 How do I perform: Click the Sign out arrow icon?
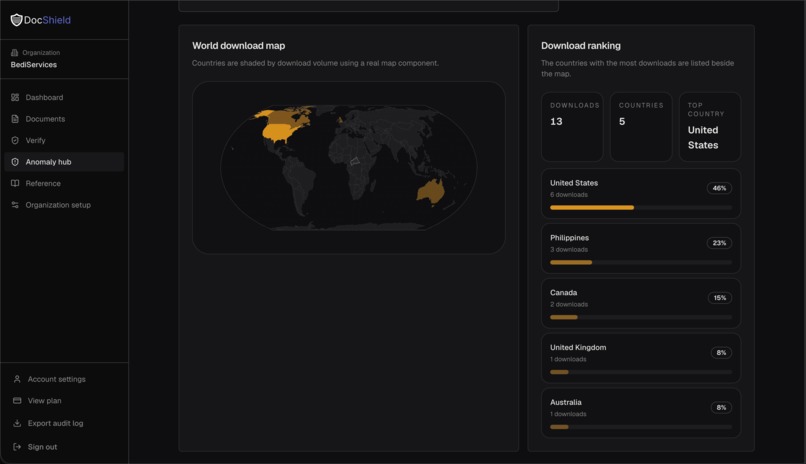click(17, 447)
